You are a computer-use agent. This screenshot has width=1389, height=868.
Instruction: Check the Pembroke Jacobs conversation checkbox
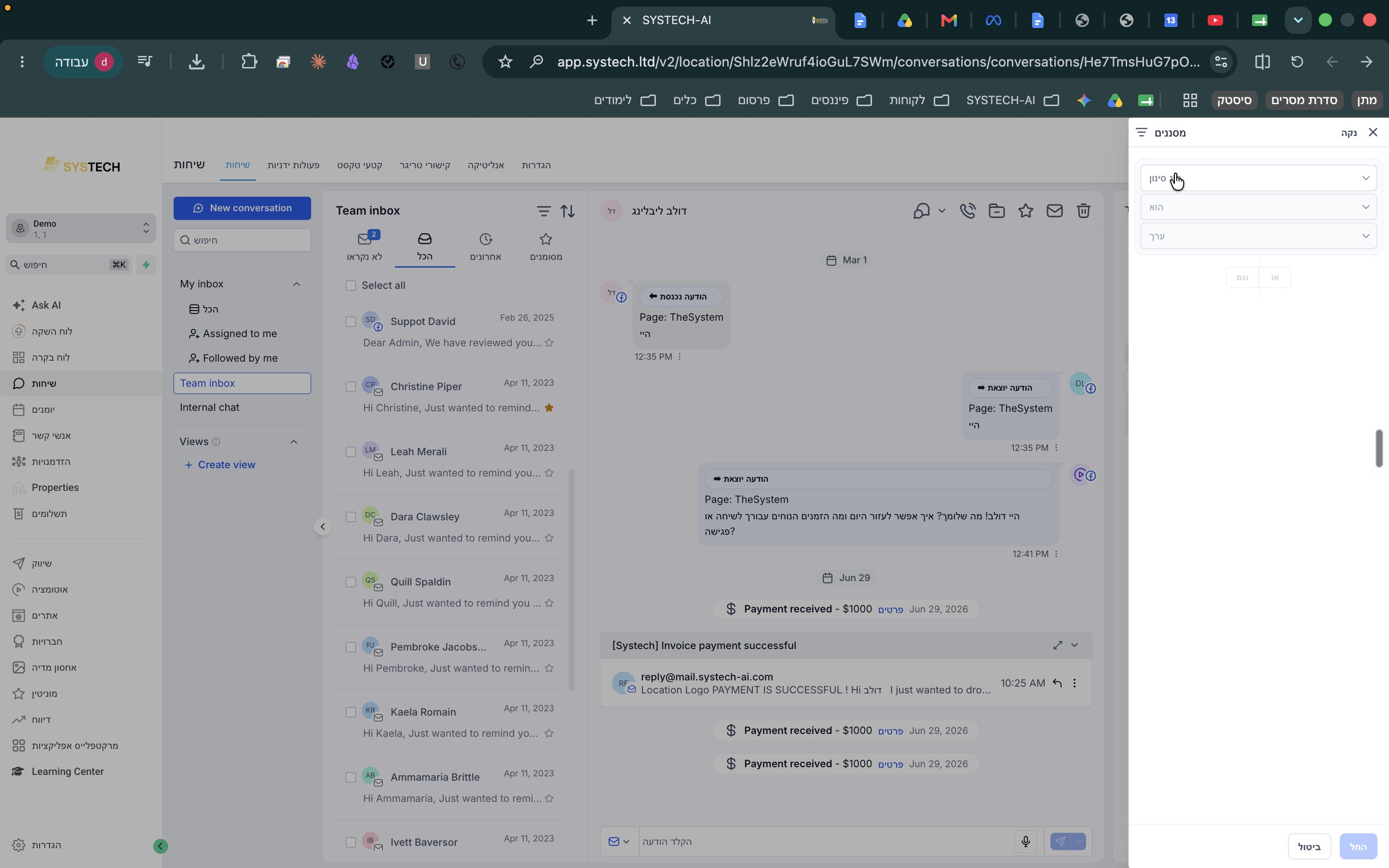pyautogui.click(x=351, y=648)
